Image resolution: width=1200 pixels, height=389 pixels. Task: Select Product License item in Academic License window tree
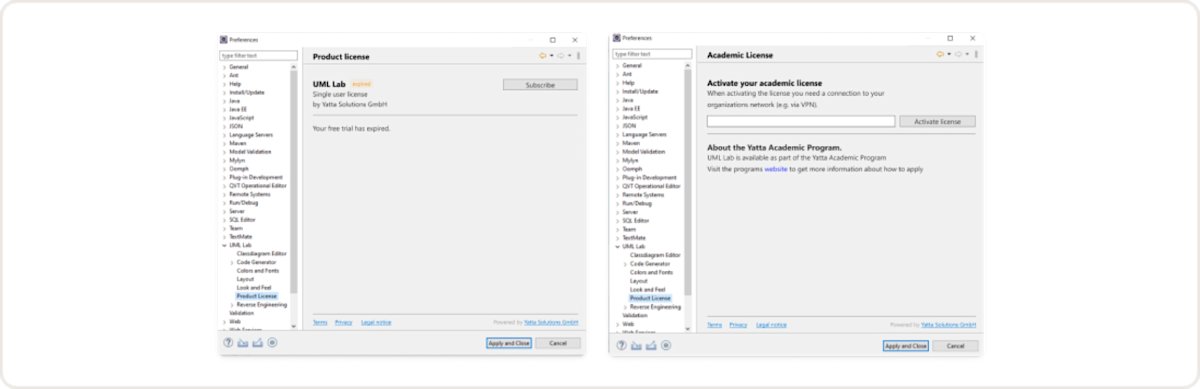650,298
